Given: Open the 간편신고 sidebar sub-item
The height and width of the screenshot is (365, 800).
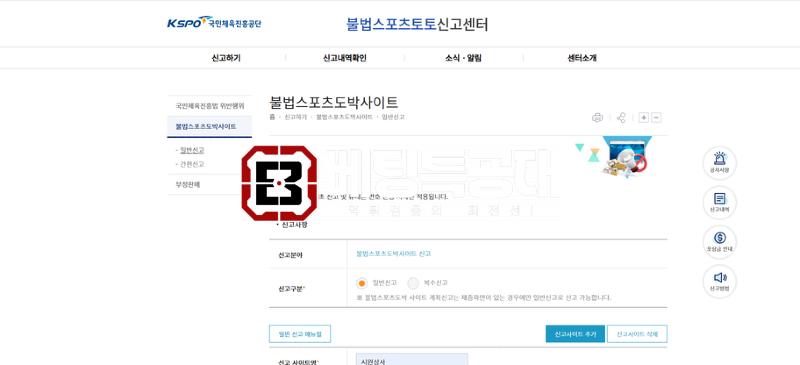Looking at the screenshot, I should tap(192, 164).
